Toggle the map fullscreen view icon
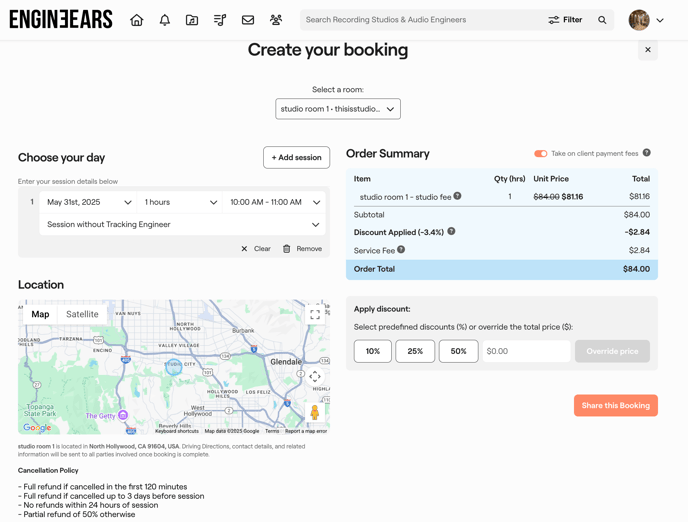This screenshot has width=688, height=522. pyautogui.click(x=315, y=315)
